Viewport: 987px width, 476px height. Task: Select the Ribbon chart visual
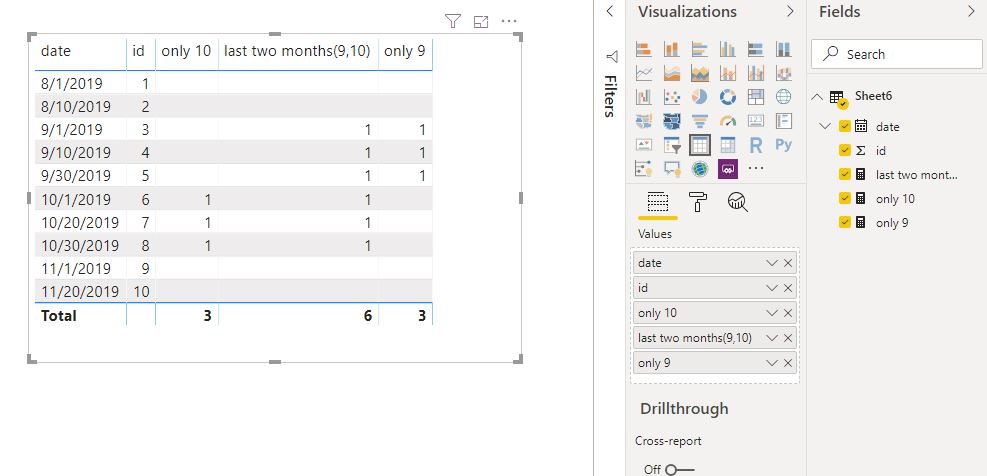(x=784, y=73)
